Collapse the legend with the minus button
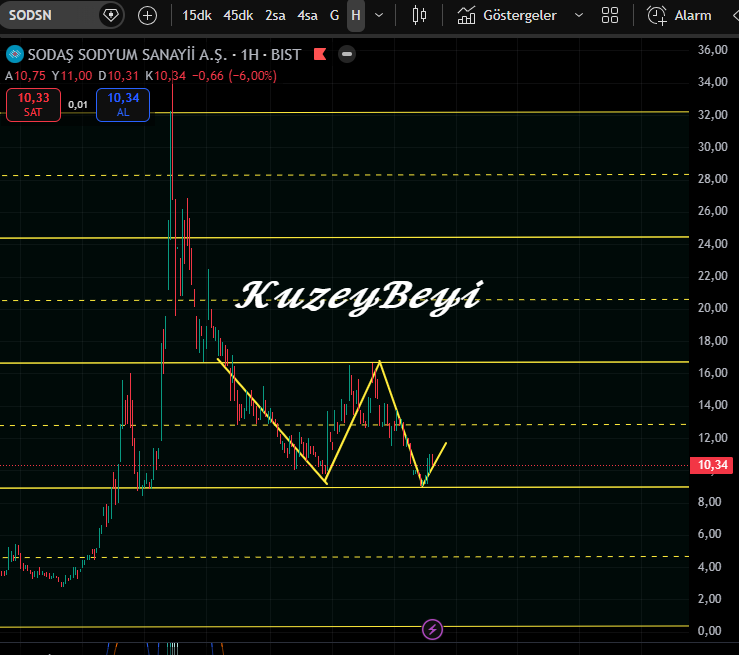The image size is (739, 655). pyautogui.click(x=347, y=54)
